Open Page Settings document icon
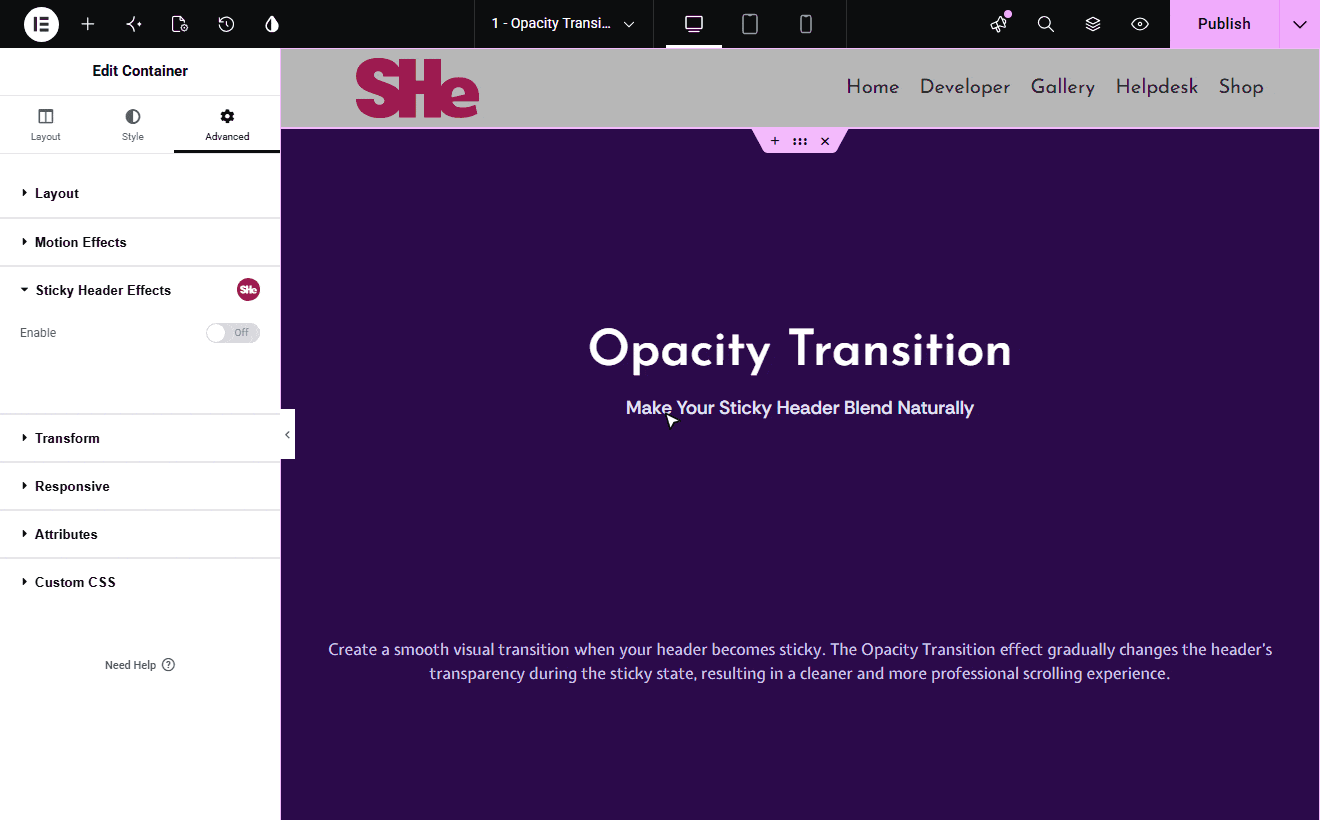1320x820 pixels. tap(180, 24)
